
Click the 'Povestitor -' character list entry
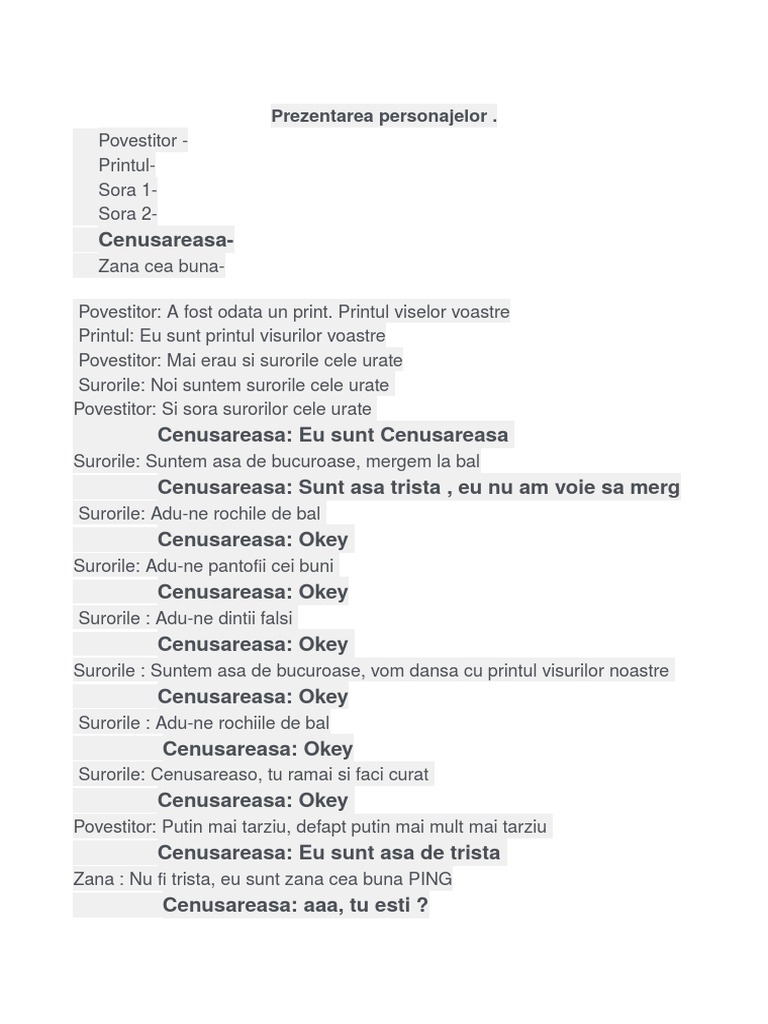143,141
